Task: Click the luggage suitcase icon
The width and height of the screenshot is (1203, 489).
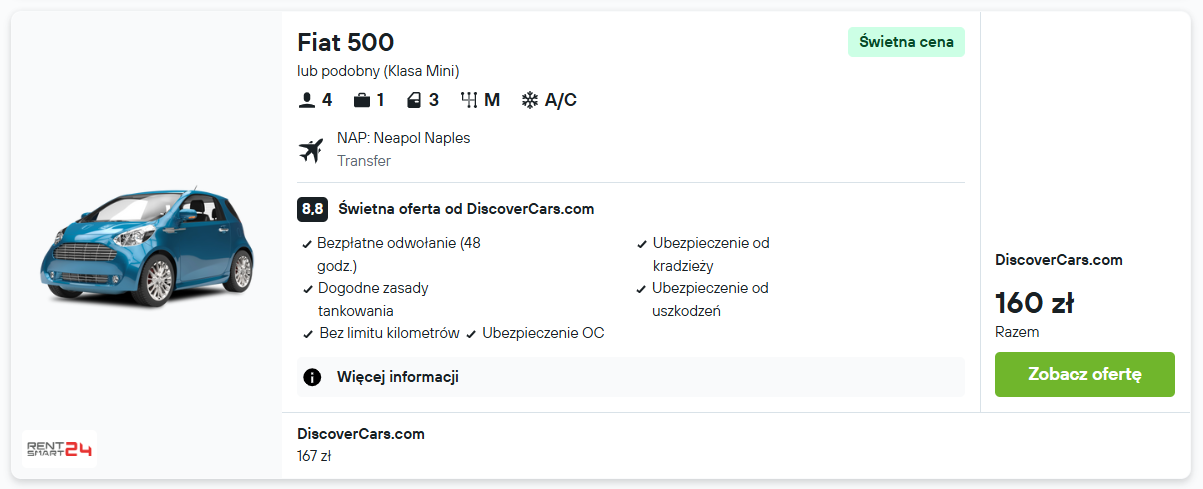Action: (362, 100)
